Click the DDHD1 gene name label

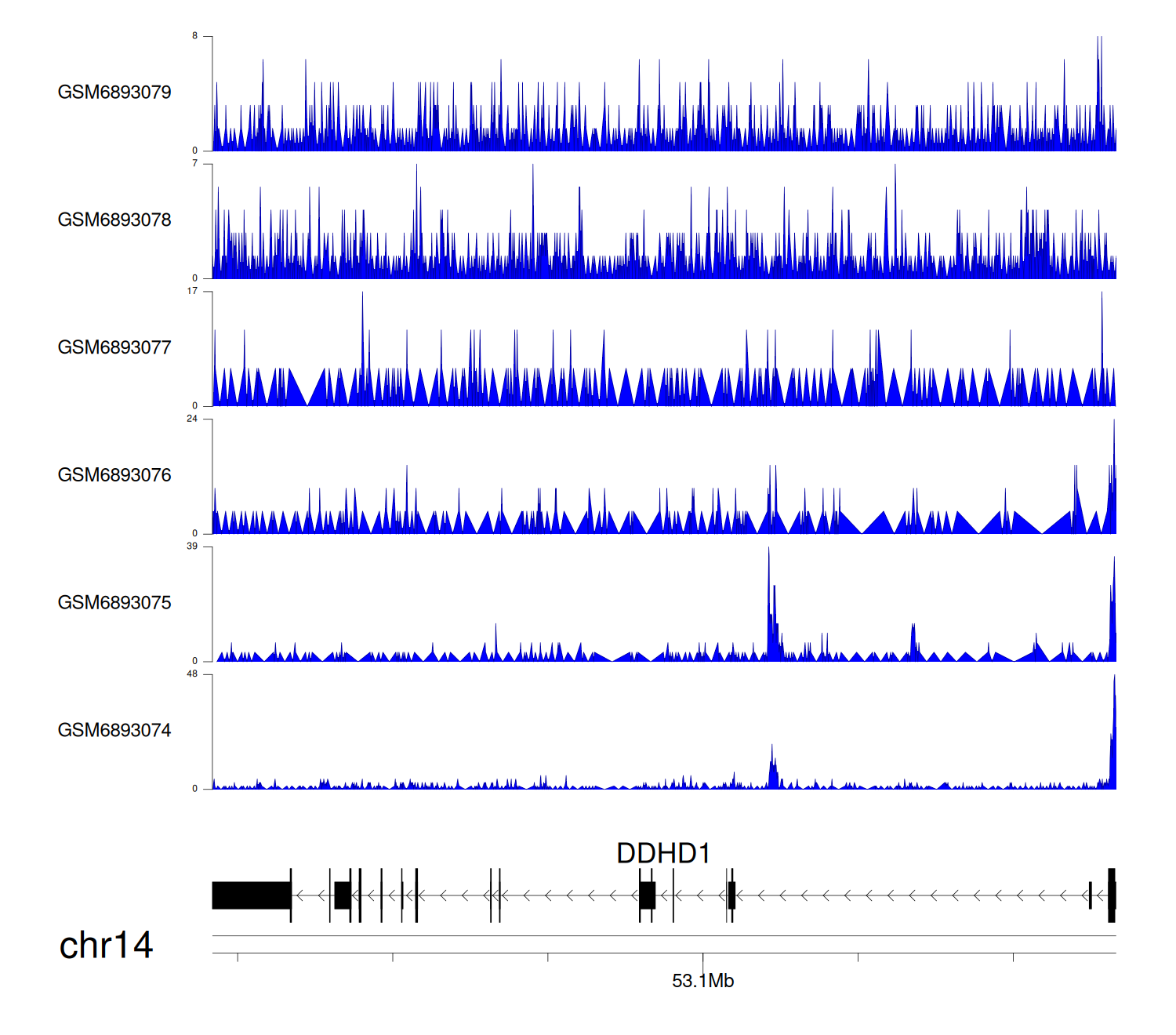pyautogui.click(x=663, y=853)
